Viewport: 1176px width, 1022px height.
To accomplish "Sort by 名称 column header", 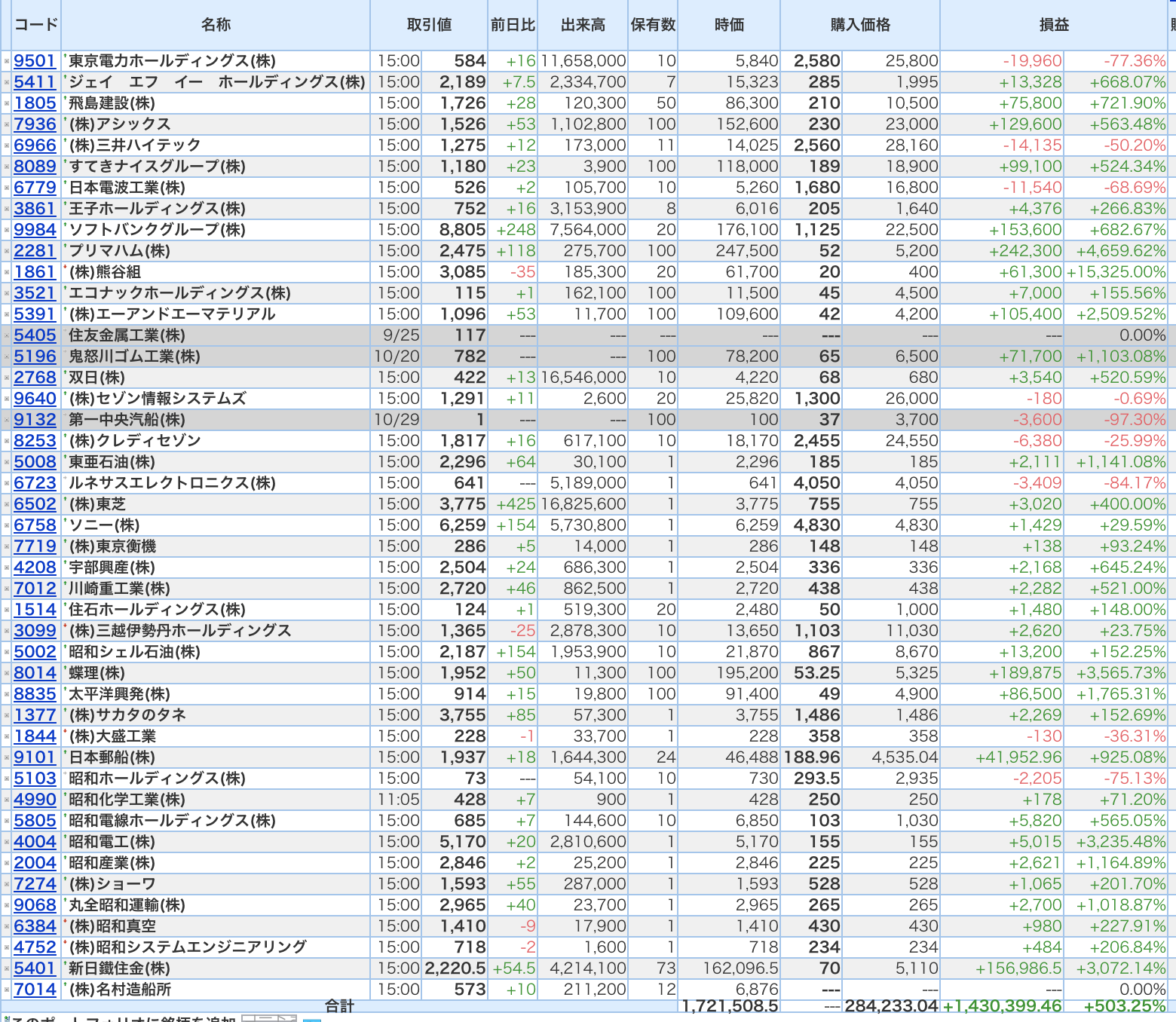I will click(x=216, y=25).
